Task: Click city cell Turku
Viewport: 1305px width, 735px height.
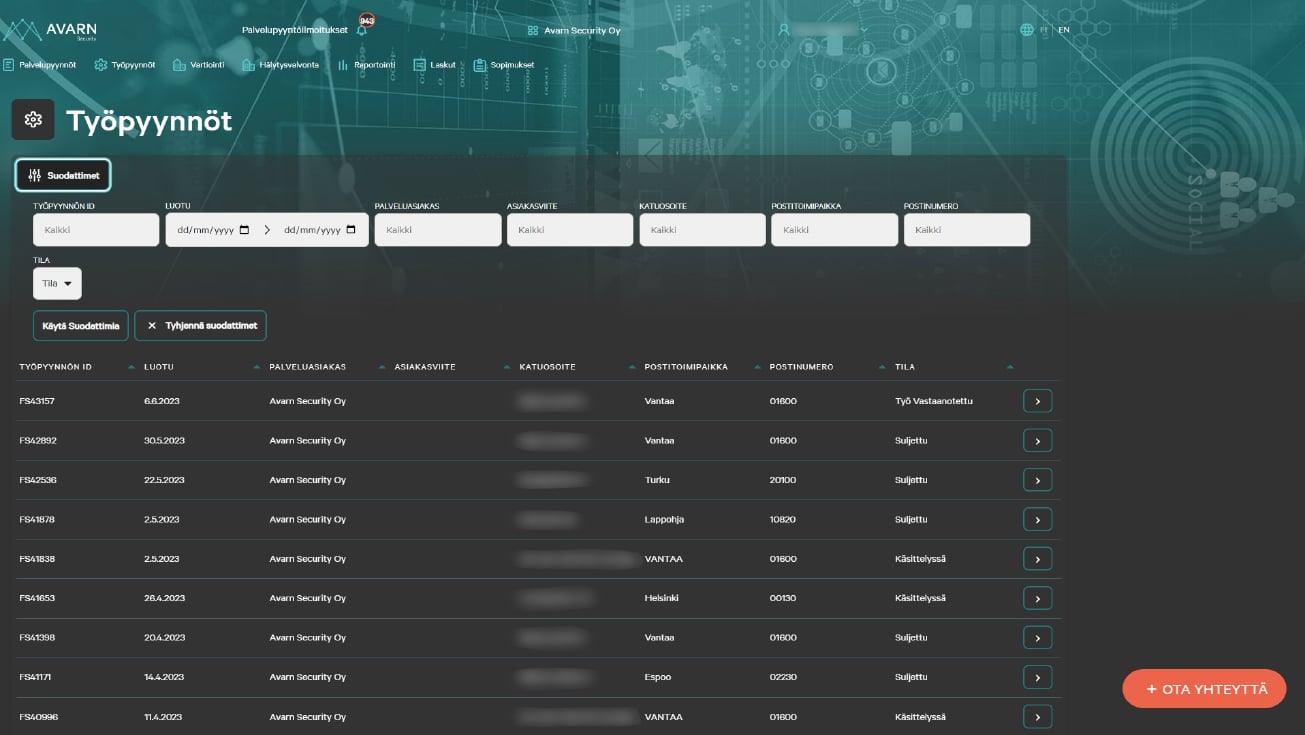Action: pos(657,480)
